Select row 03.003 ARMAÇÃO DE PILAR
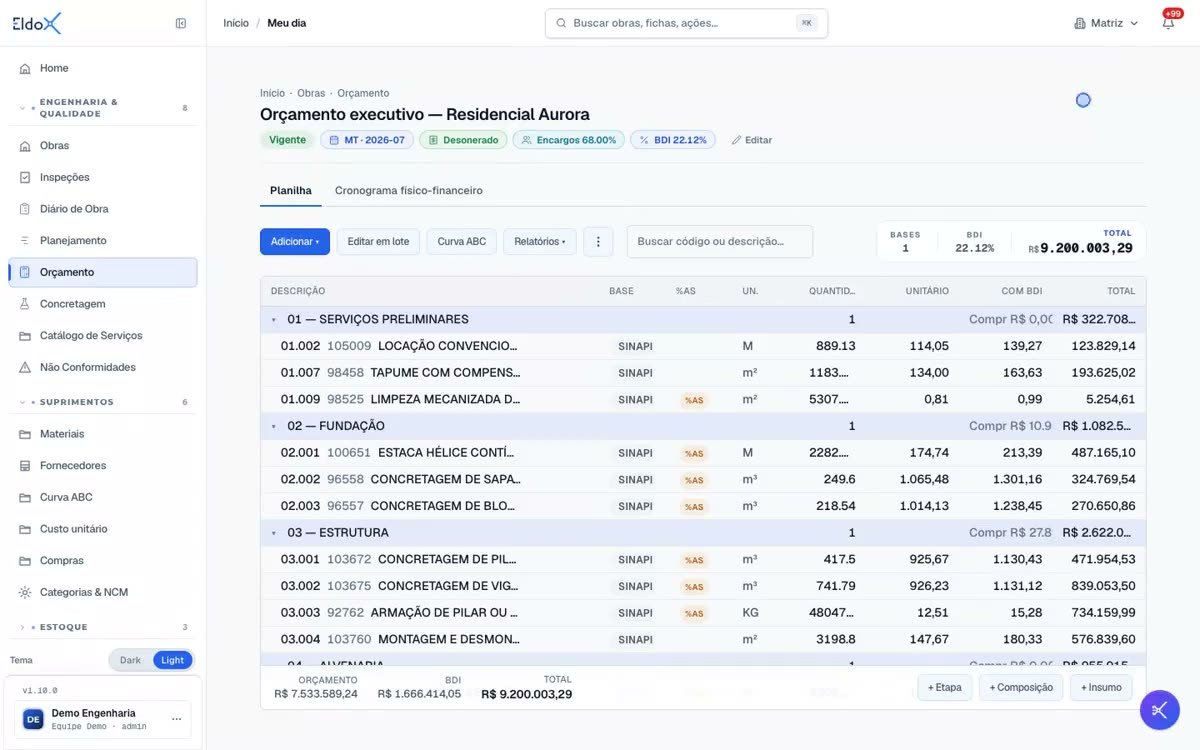The image size is (1200, 750). point(703,613)
